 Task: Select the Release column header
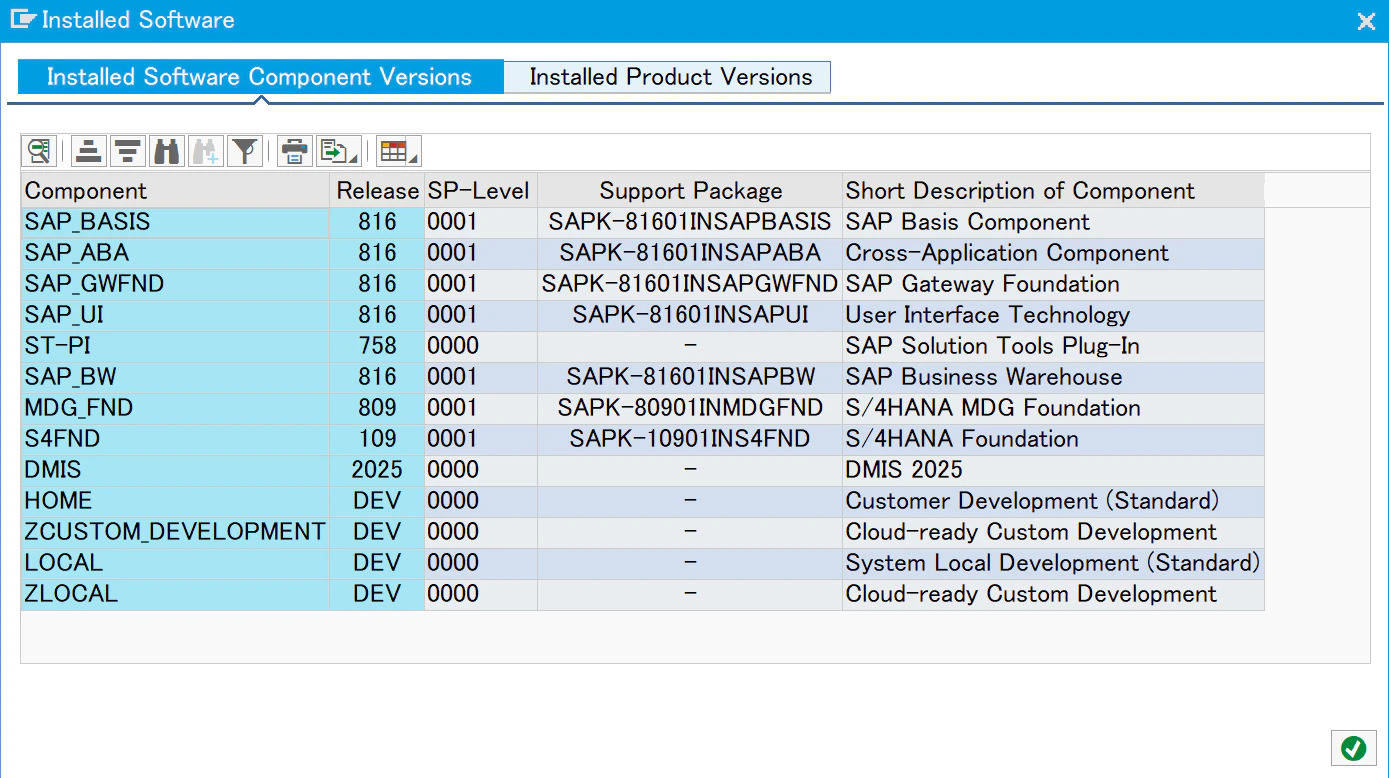tap(377, 191)
